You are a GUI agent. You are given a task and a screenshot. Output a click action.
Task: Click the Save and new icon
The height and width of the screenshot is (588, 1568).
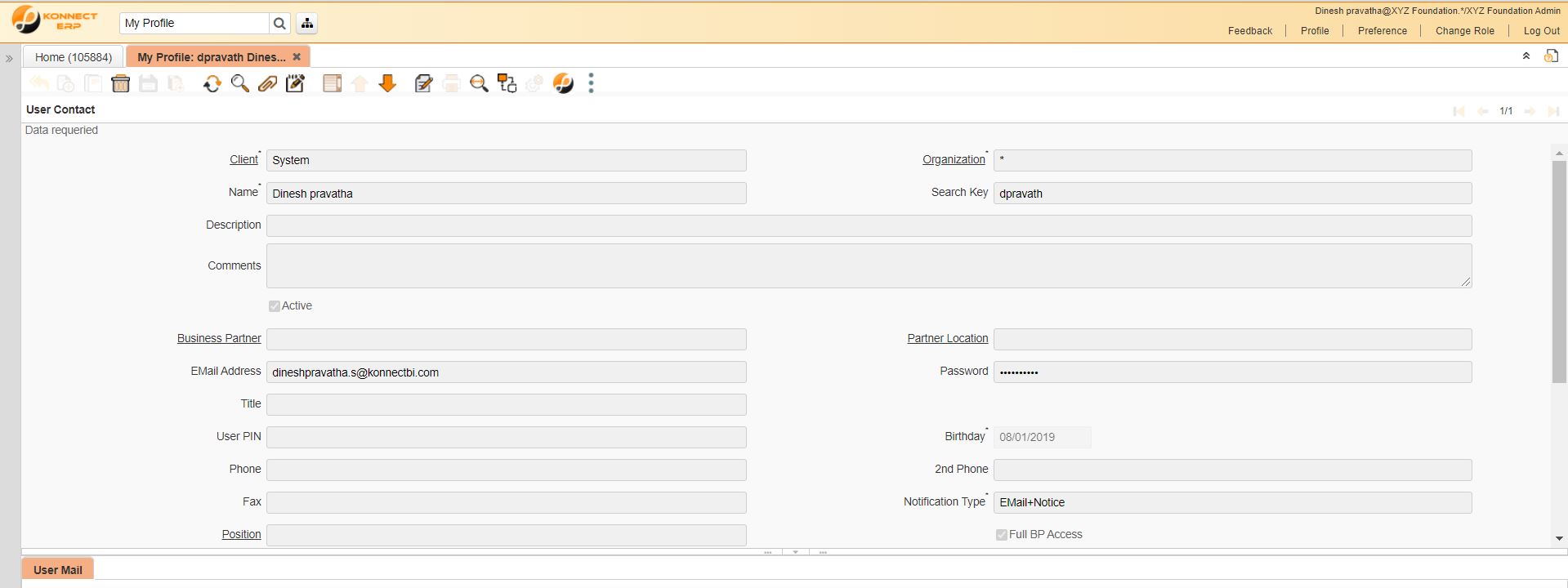tap(176, 83)
